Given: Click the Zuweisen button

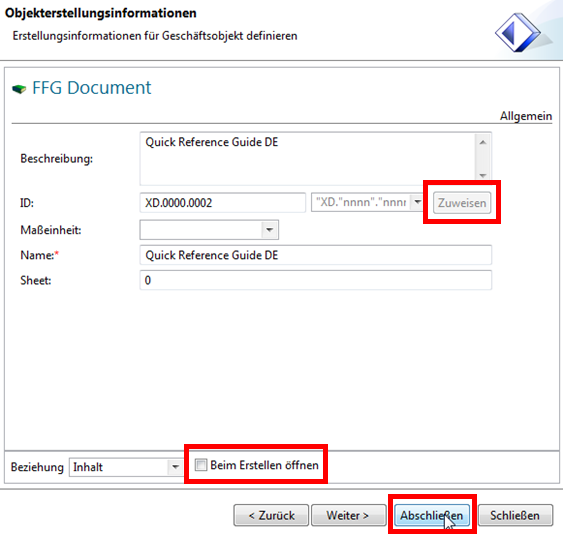Looking at the screenshot, I should click(462, 203).
